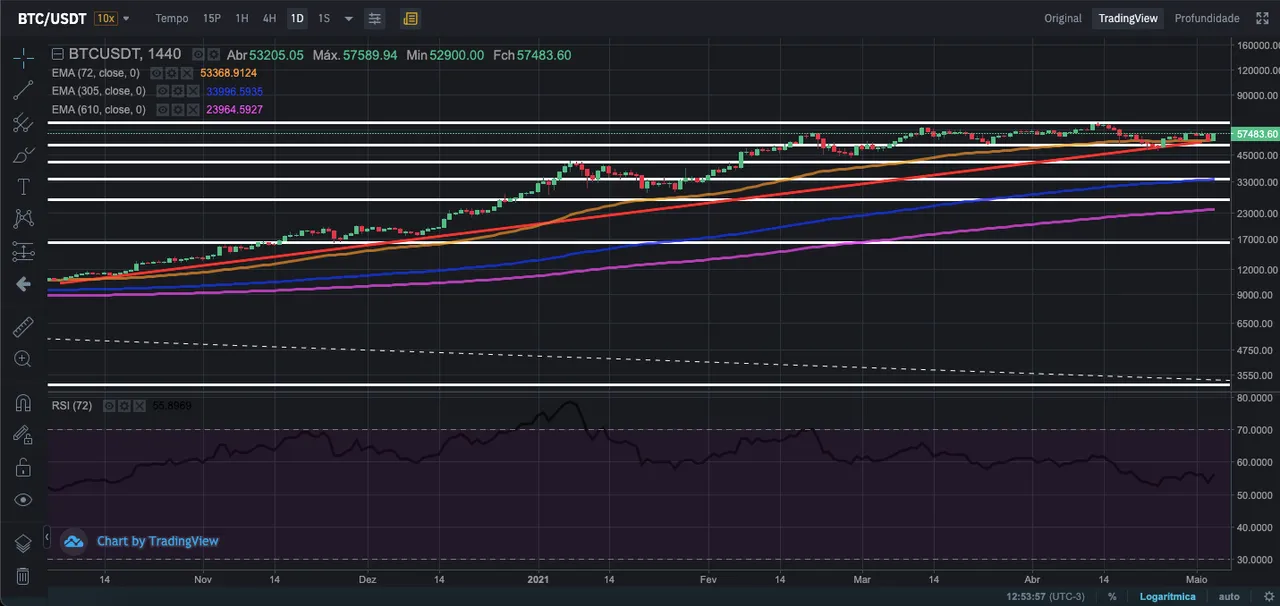Switch to 1S interval
This screenshot has width=1280, height=606.
(324, 18)
